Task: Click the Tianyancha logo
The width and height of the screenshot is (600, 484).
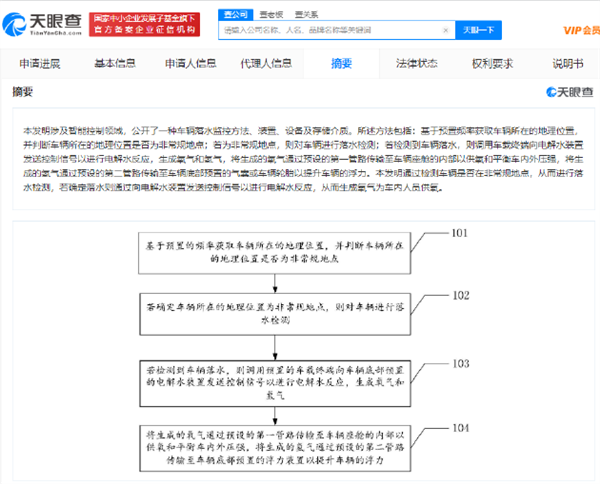Action: point(42,24)
